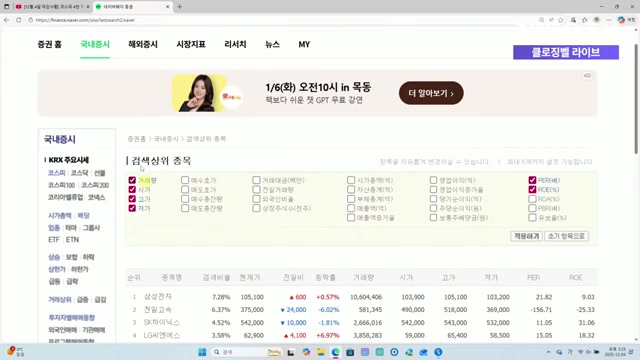Uncheck the ROE(%) checkbox
Image resolution: width=640 pixels, height=360 pixels.
532,189
